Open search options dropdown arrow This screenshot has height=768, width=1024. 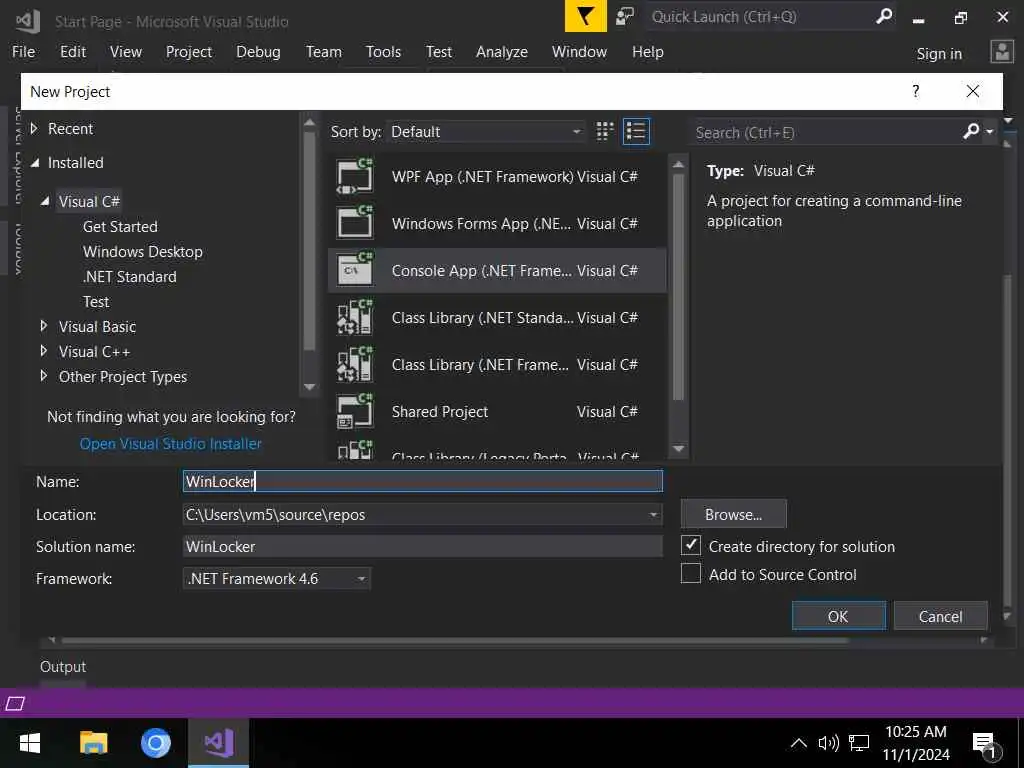989,133
